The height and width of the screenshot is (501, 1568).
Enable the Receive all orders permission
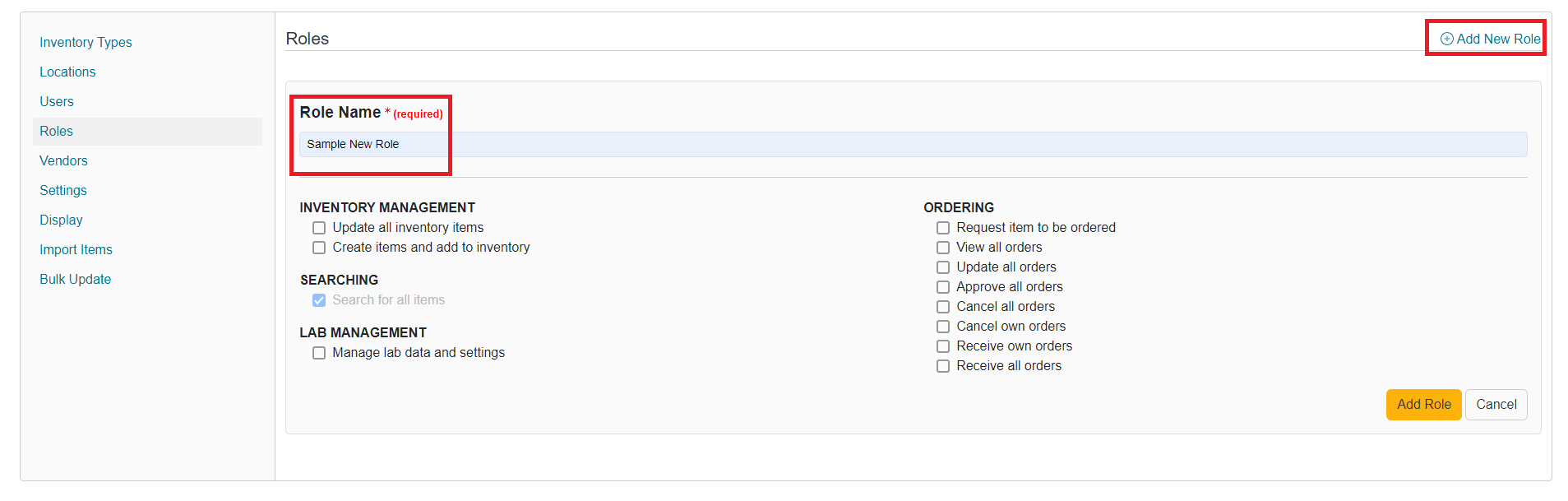pos(942,365)
